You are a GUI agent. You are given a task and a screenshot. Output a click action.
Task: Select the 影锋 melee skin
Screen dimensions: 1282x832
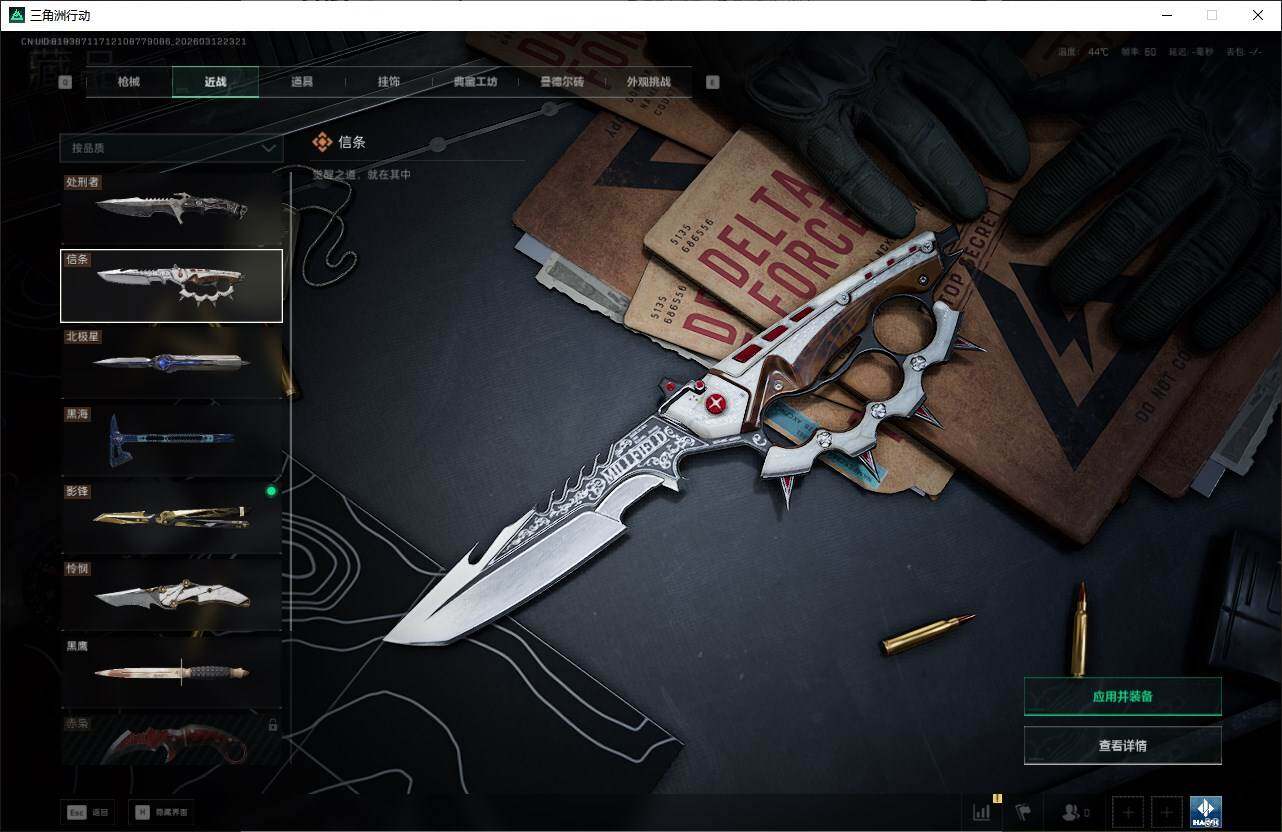[x=171, y=517]
